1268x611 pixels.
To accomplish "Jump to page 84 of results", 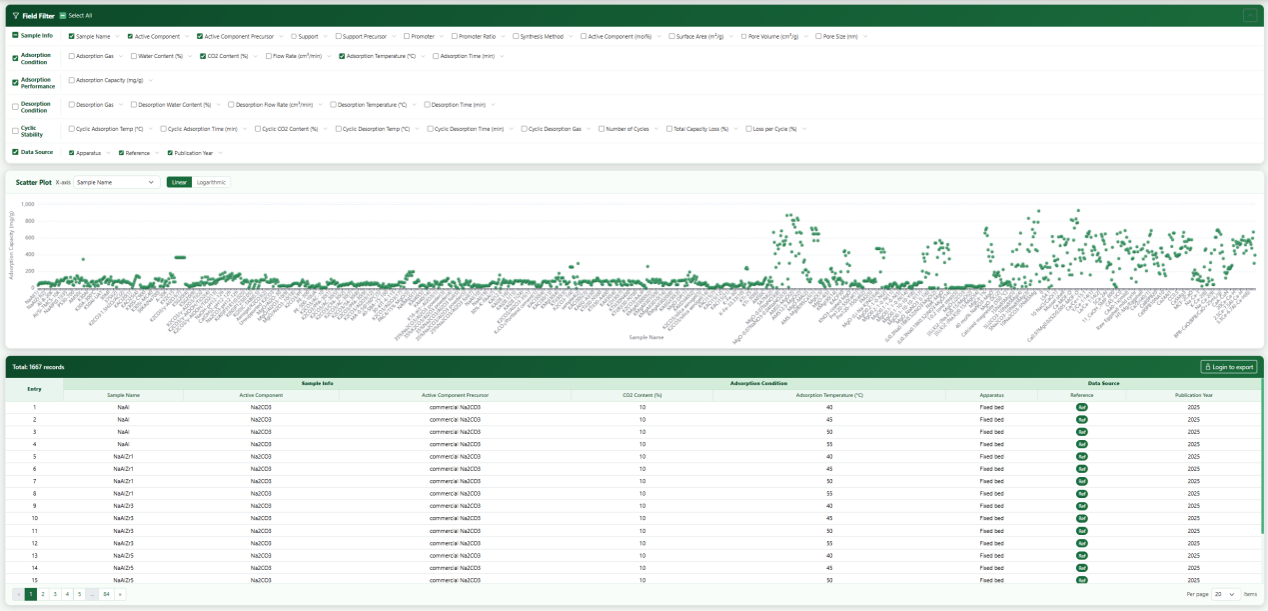I will (x=106, y=594).
